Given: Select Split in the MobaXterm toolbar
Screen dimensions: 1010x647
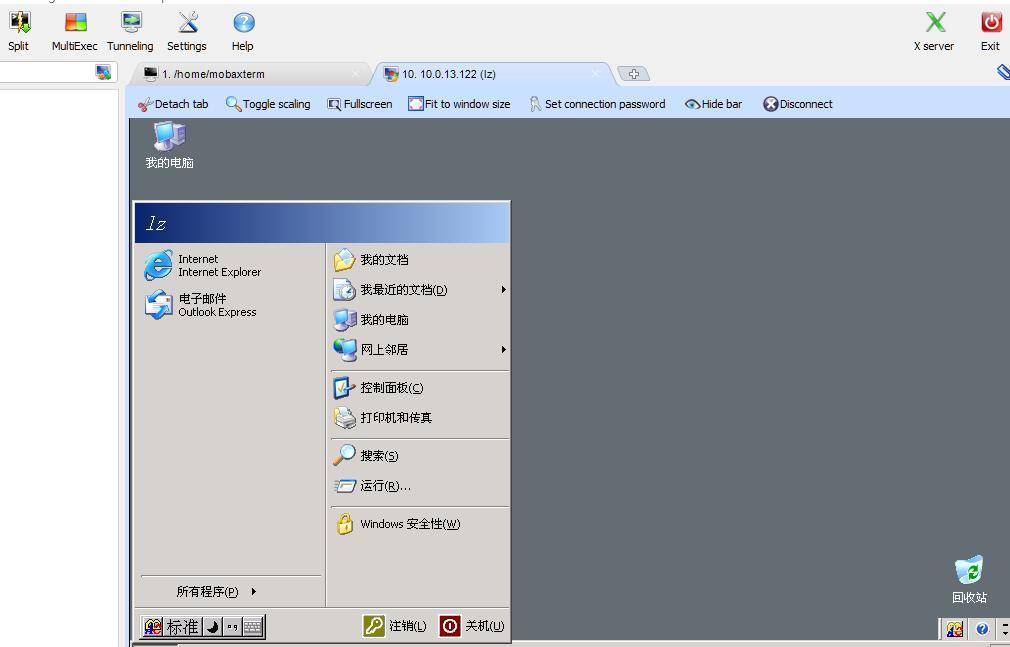Looking at the screenshot, I should [x=18, y=30].
